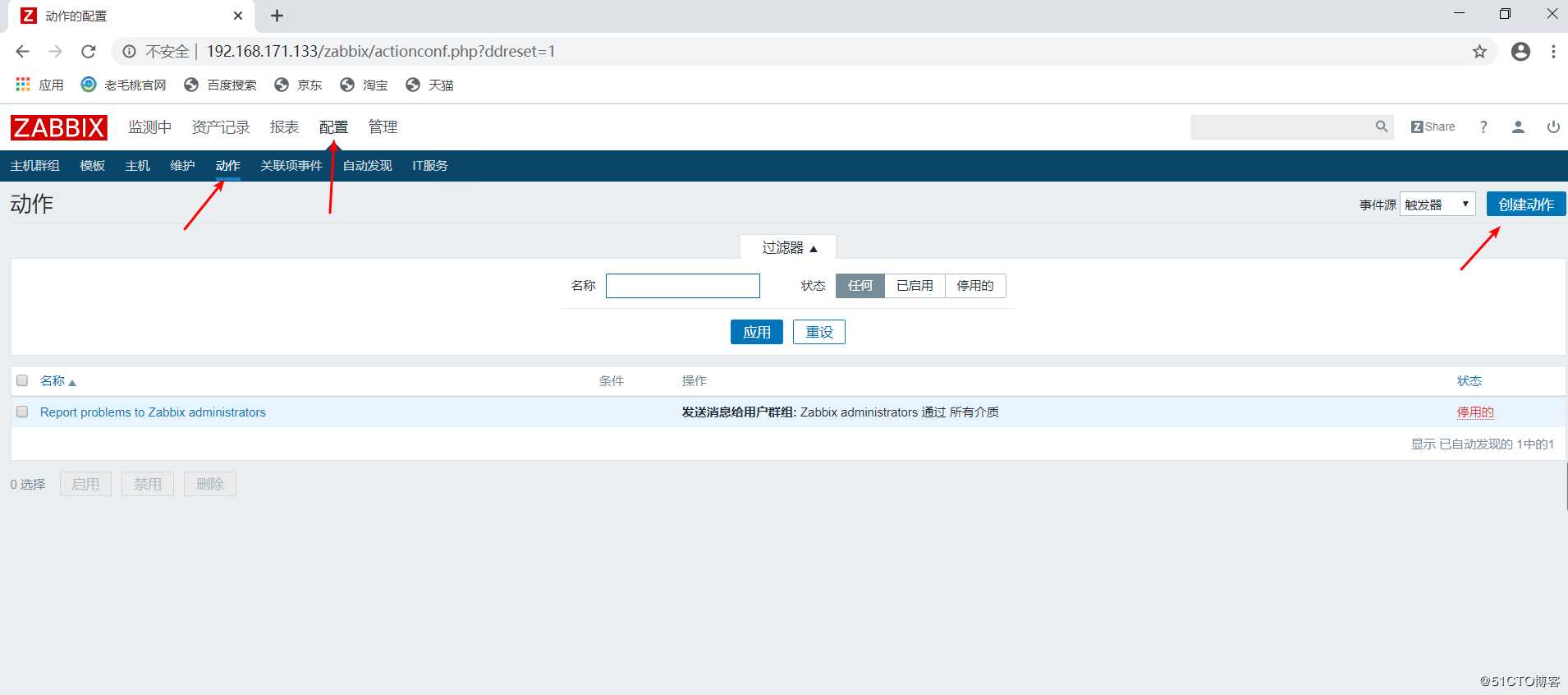
Task: Open the 事件源 触发器 dropdown
Action: 1437,205
